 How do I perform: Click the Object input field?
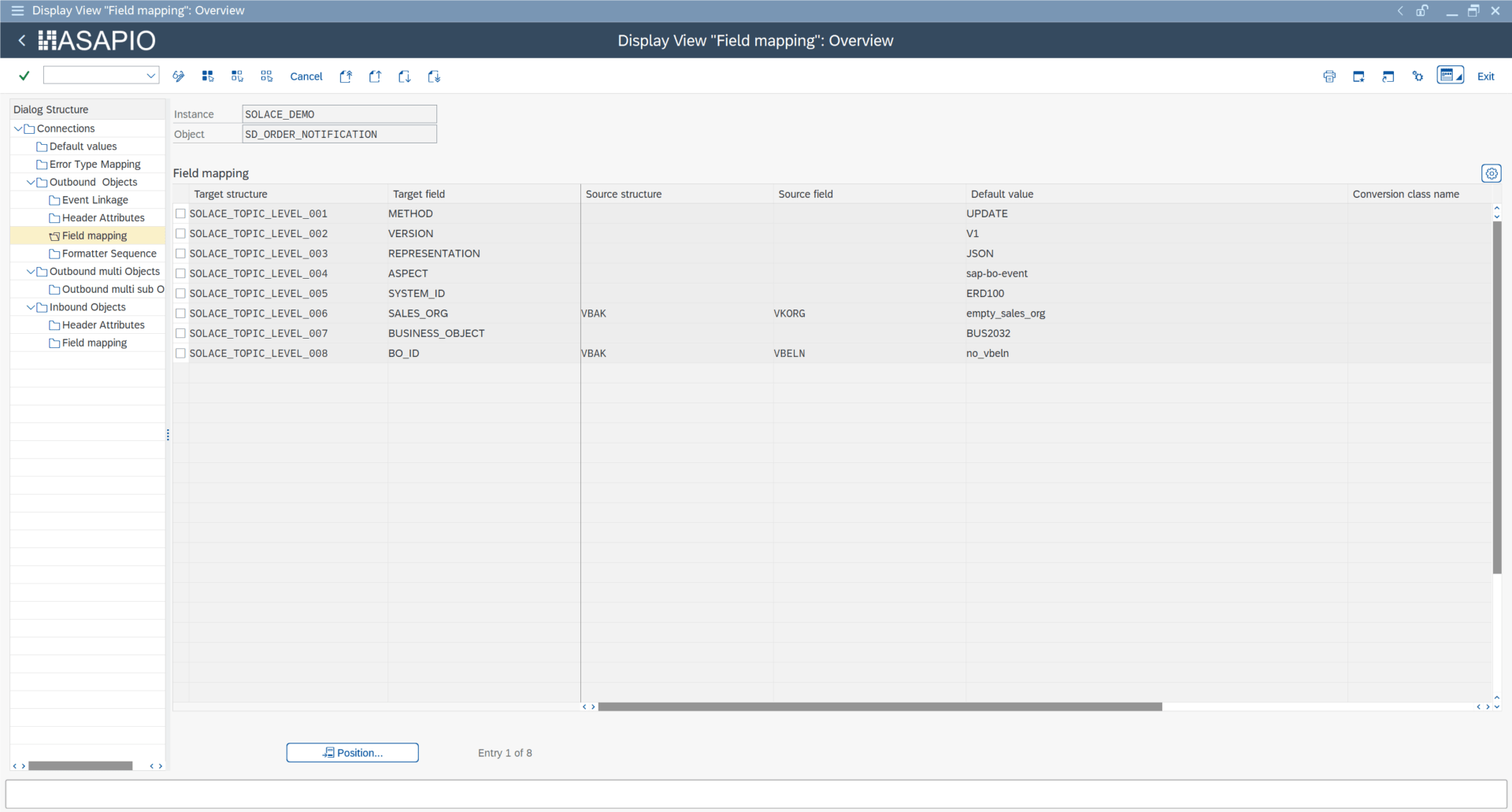coord(339,135)
